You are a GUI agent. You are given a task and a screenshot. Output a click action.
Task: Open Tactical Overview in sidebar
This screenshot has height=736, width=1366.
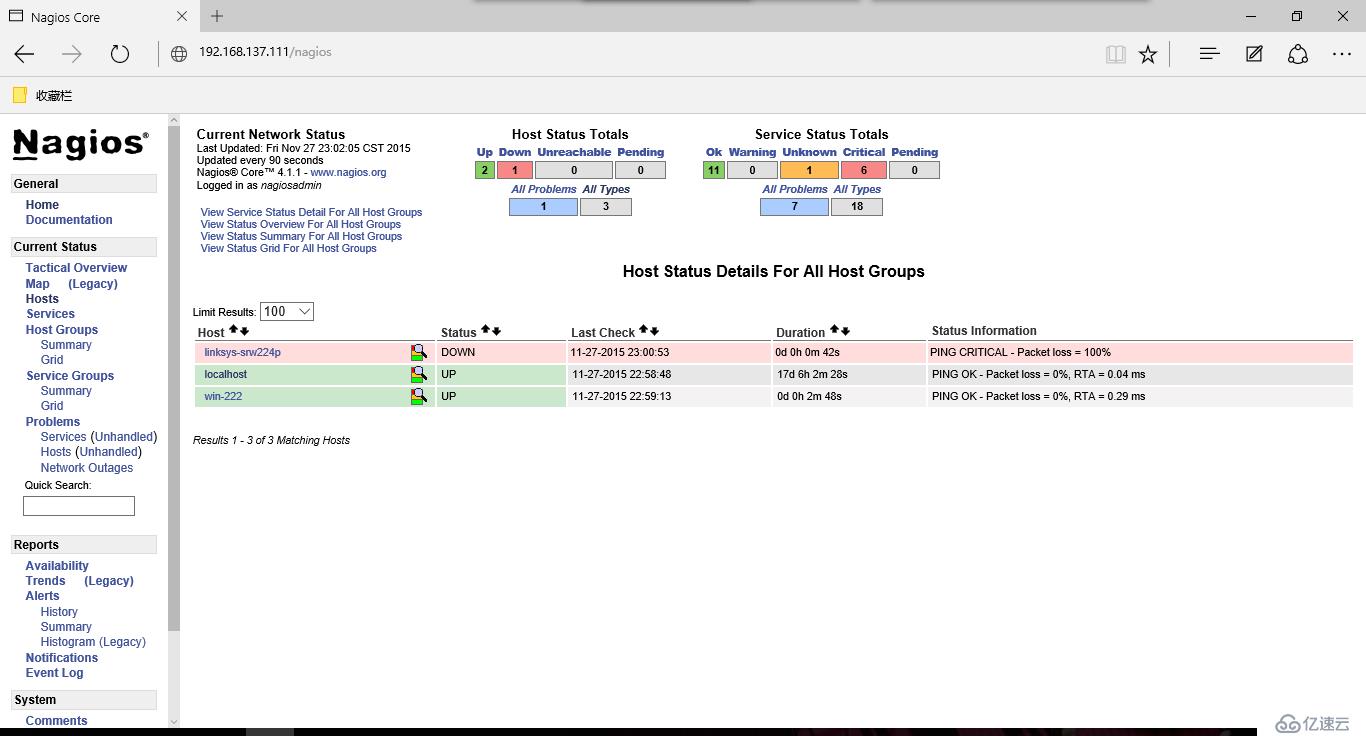76,268
